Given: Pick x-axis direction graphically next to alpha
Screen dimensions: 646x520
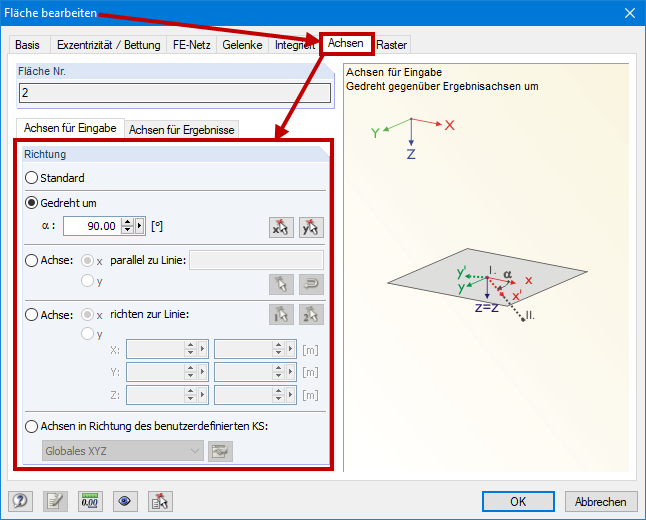Looking at the screenshot, I should pyautogui.click(x=281, y=227).
